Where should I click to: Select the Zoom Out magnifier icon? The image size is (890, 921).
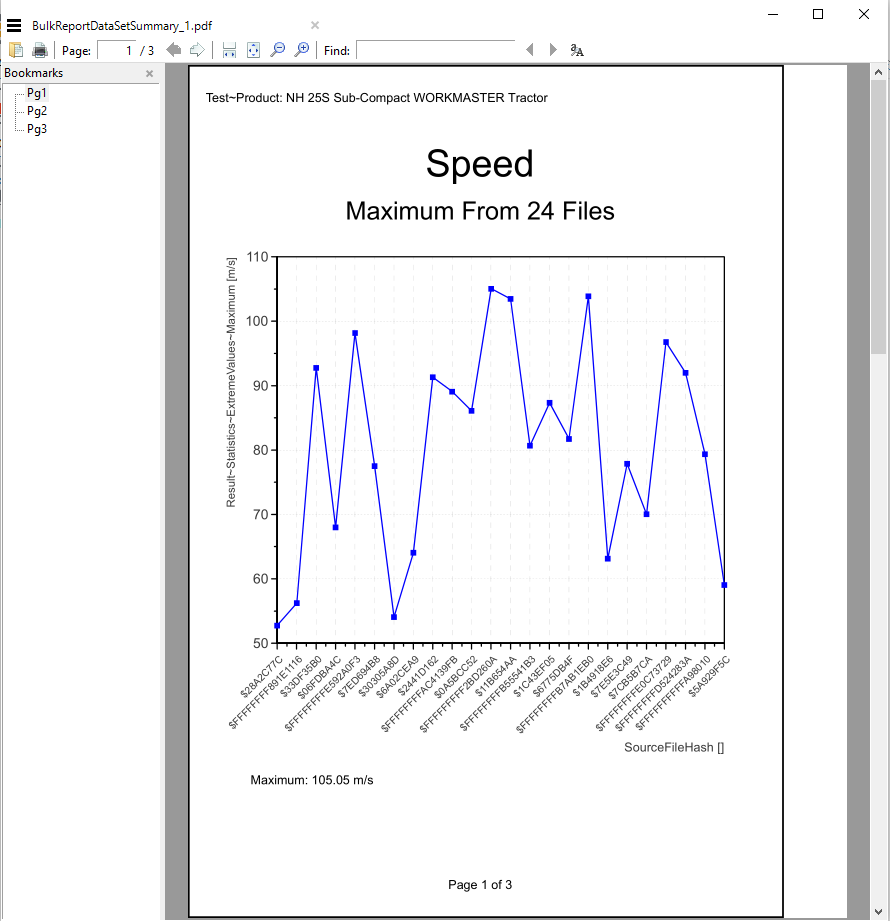[x=277, y=49]
